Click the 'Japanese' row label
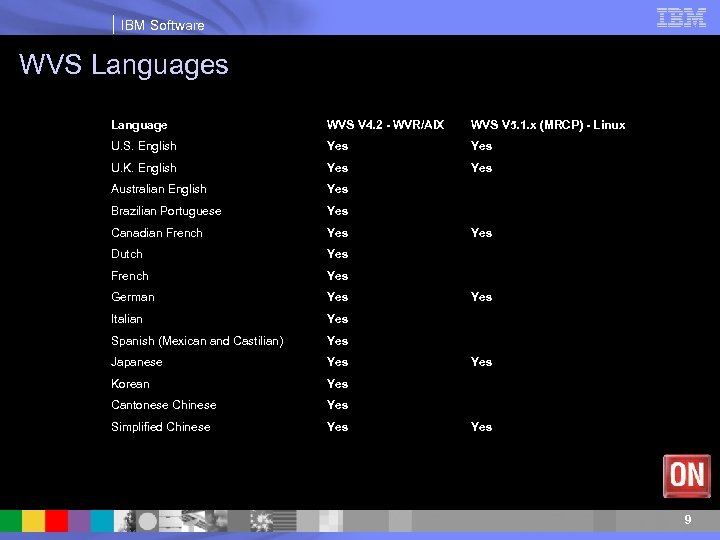The image size is (720, 540). pos(137,363)
